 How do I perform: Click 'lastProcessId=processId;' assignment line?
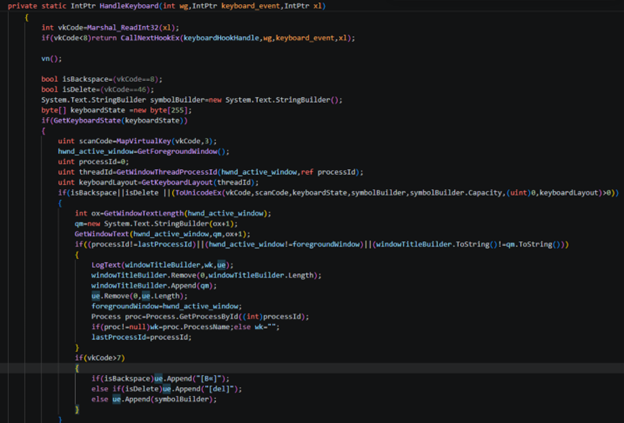click(x=142, y=338)
